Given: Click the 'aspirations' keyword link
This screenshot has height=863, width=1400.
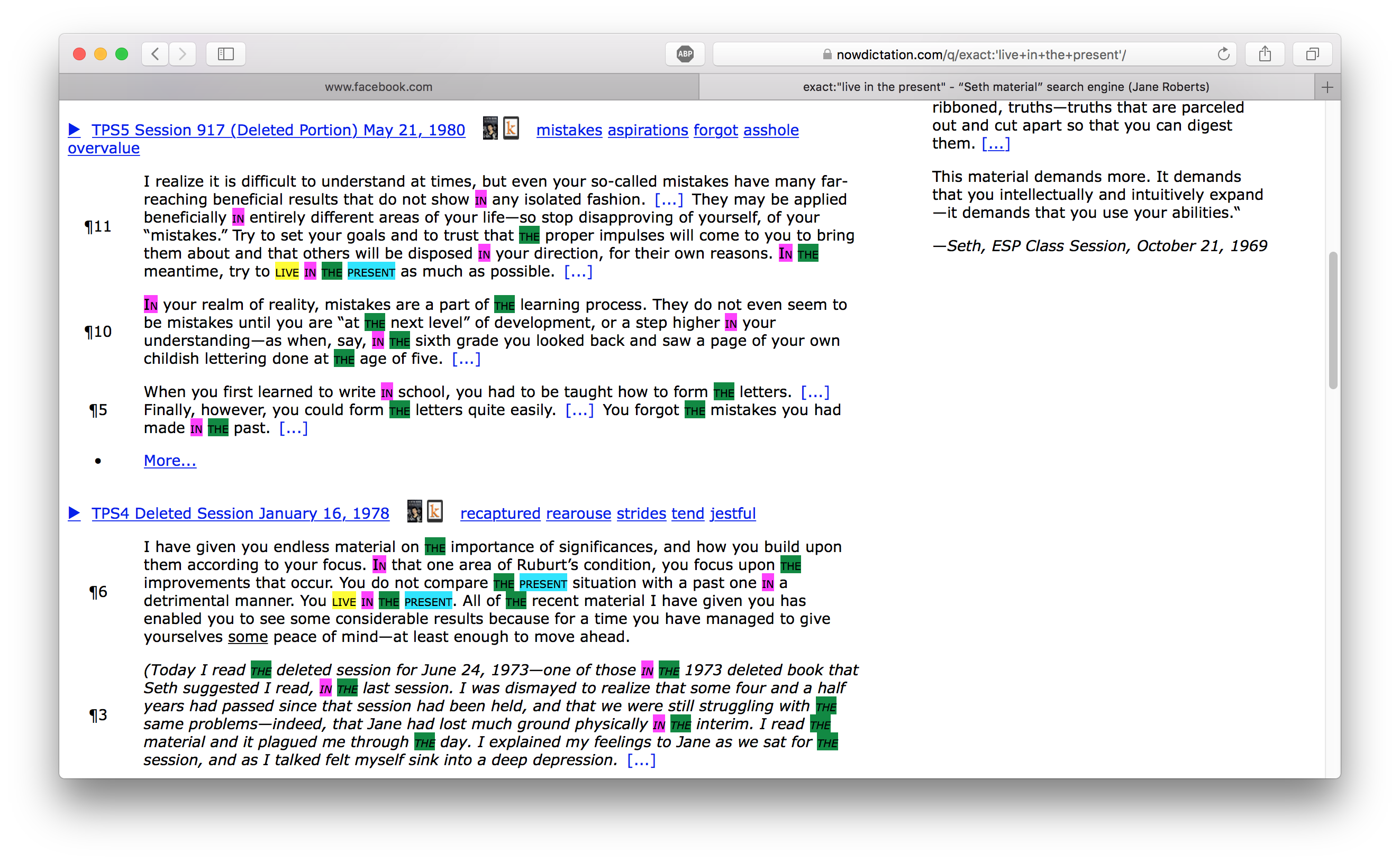Looking at the screenshot, I should pos(648,130).
